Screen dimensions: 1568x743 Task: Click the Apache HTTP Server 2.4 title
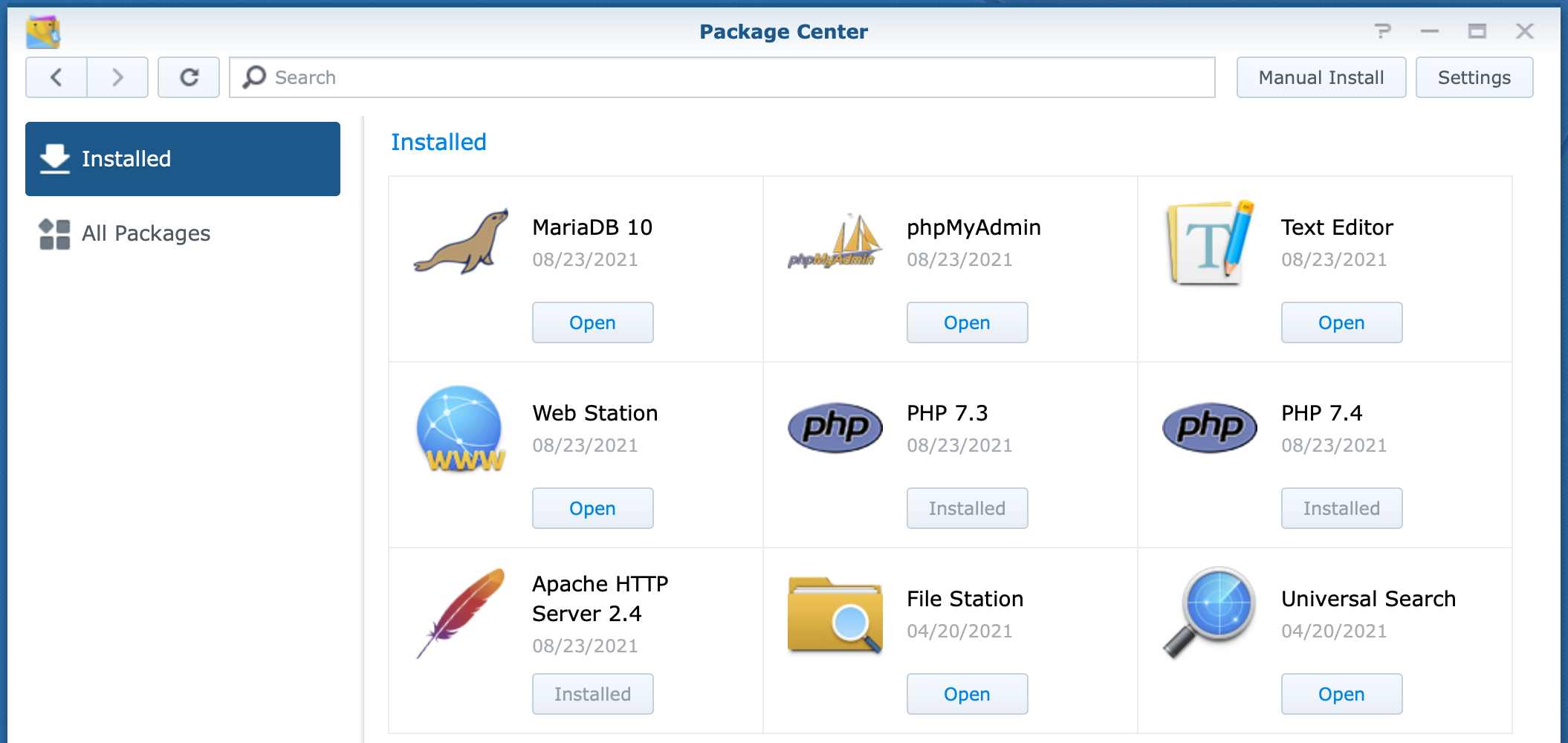click(x=600, y=599)
